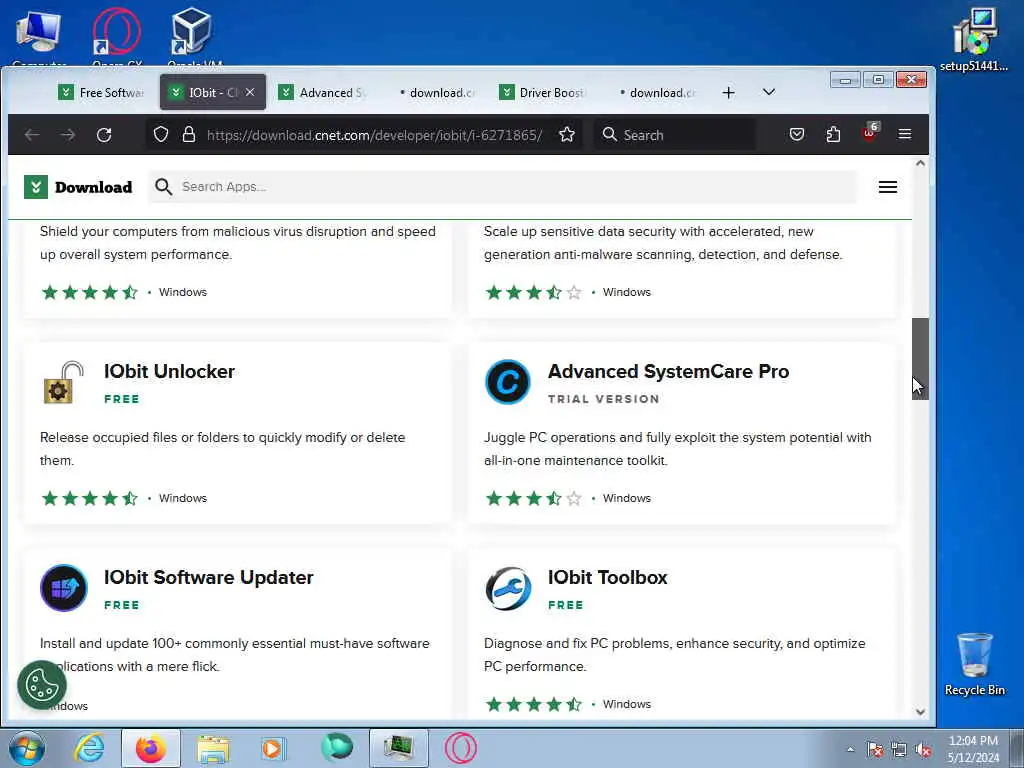Click the green sphere taskbar icon
Image resolution: width=1024 pixels, height=768 pixels.
pos(337,748)
